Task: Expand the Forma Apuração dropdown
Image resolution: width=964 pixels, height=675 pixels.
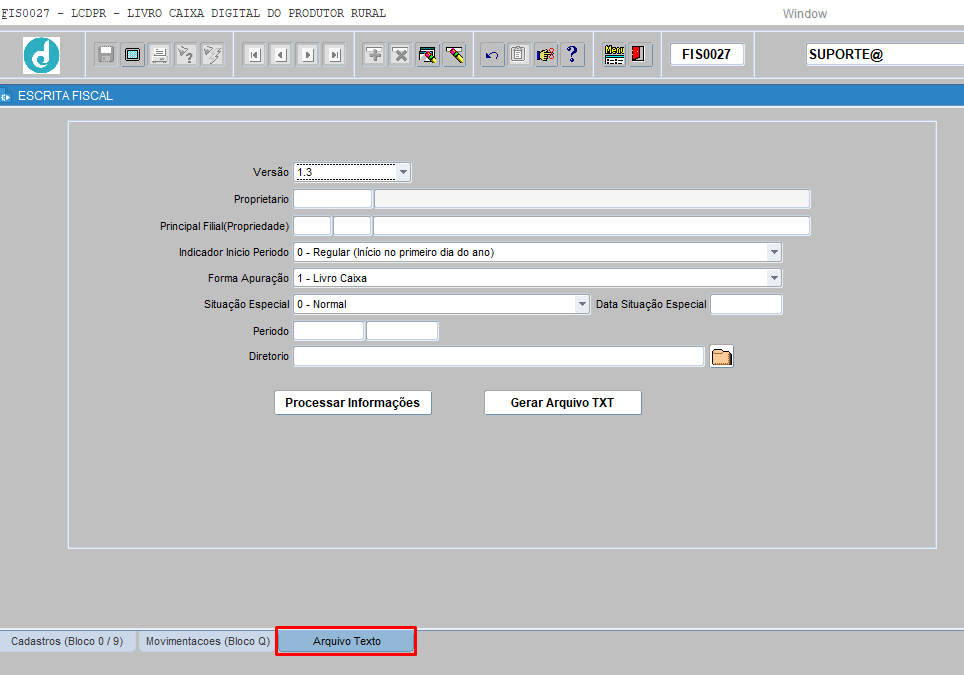Action: tap(774, 278)
